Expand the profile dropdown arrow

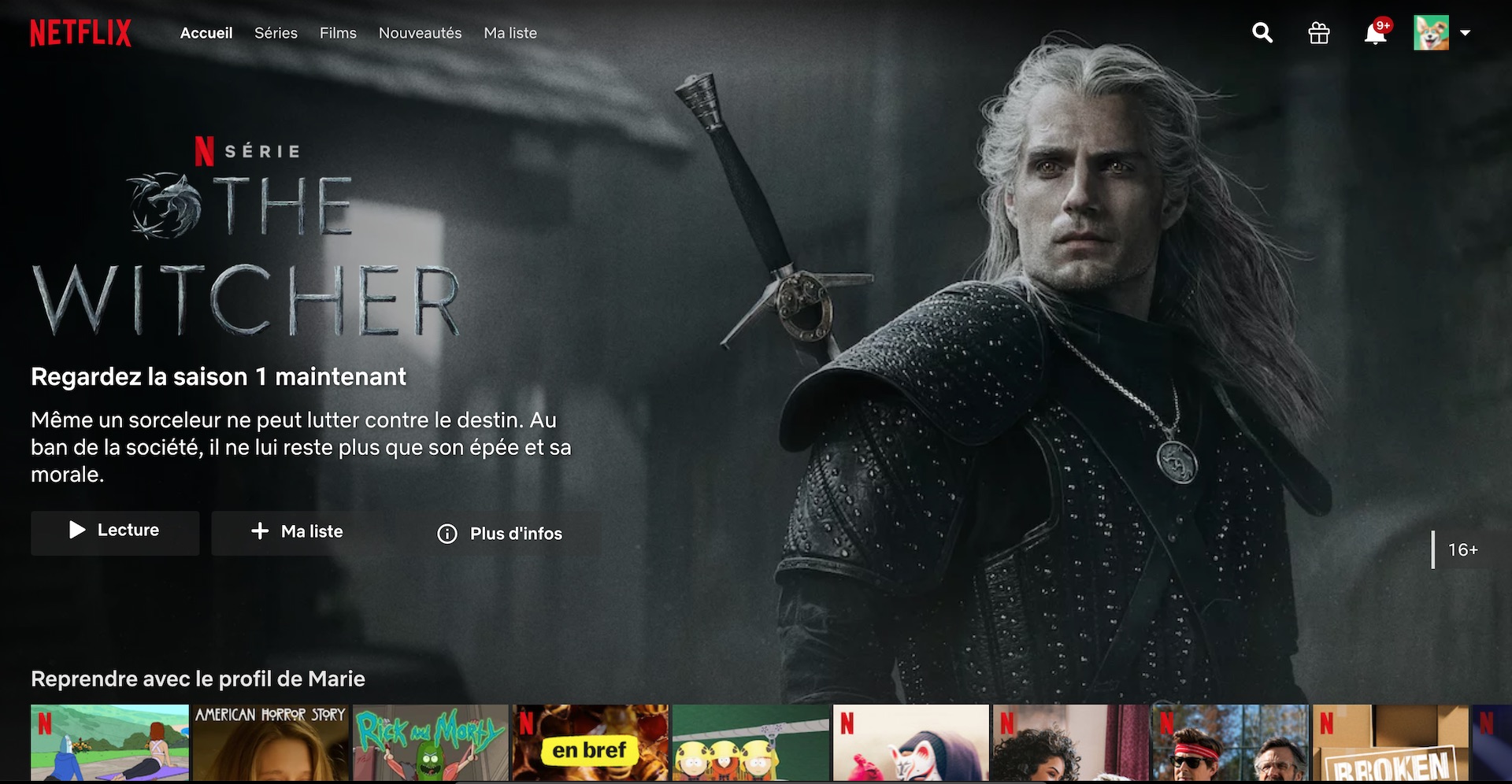tap(1466, 33)
